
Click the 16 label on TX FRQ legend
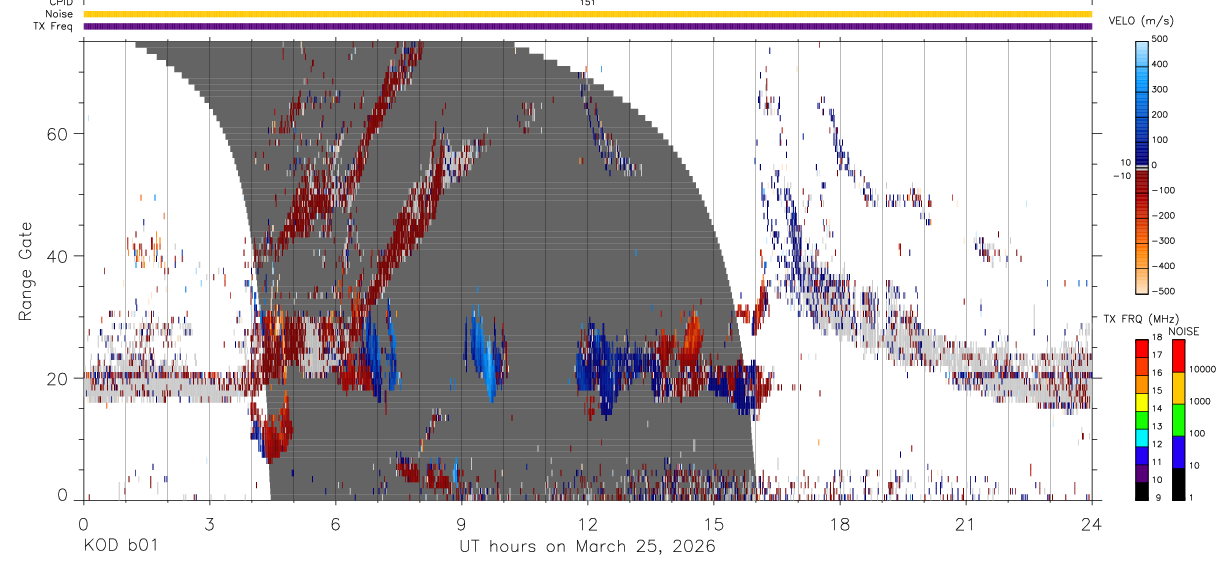pos(1157,373)
